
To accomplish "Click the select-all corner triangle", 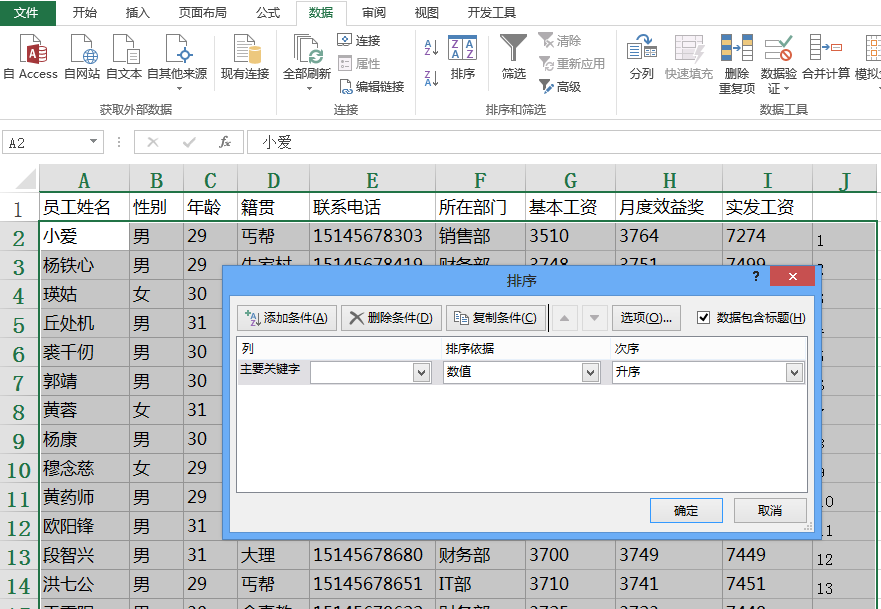I will click(25, 180).
